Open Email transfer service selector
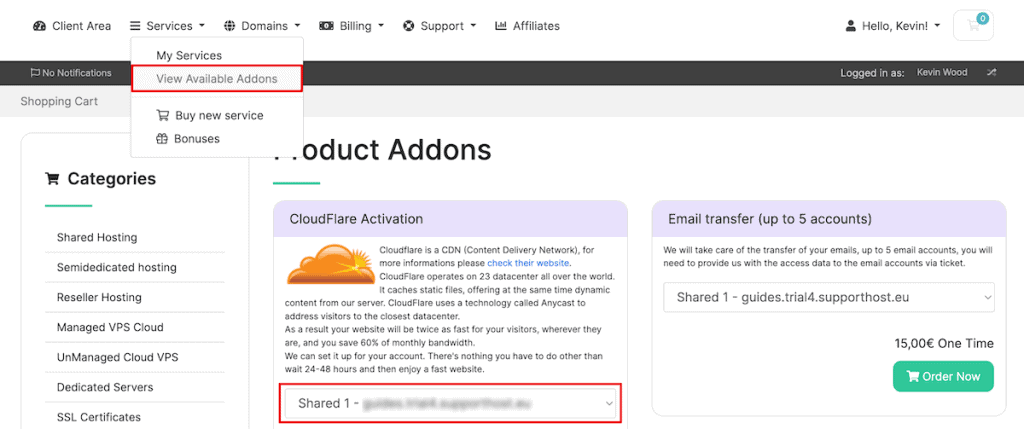The image size is (1024, 429). coord(829,297)
